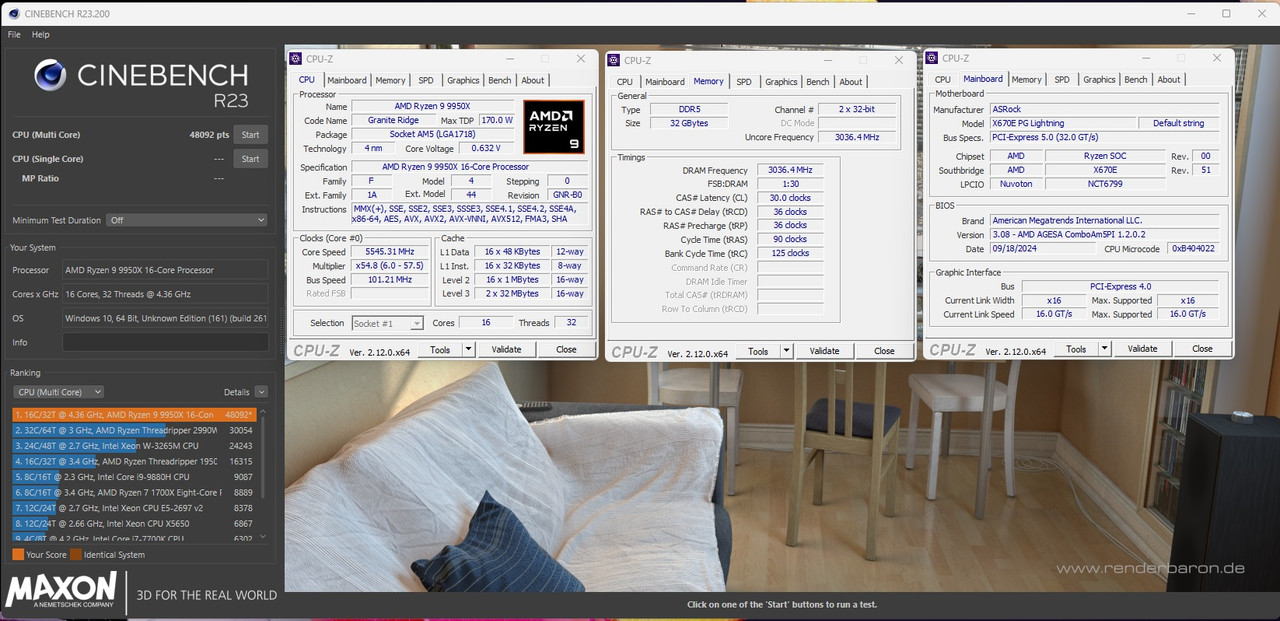
Task: Open SPD tab in first CPU-Z window
Action: point(426,80)
